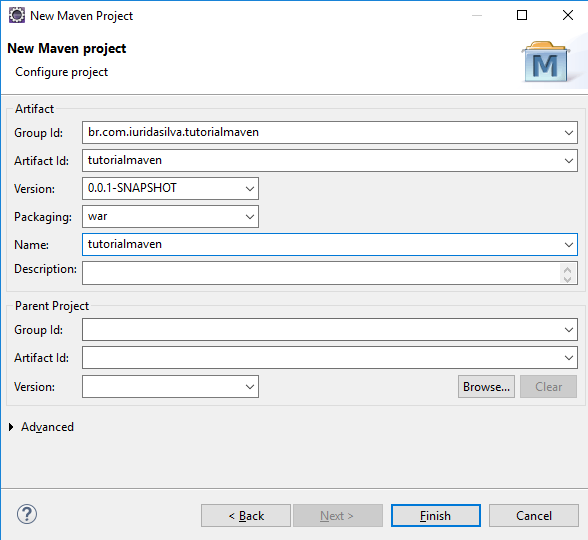Click the Advanced label text
588x540 pixels.
click(x=47, y=427)
